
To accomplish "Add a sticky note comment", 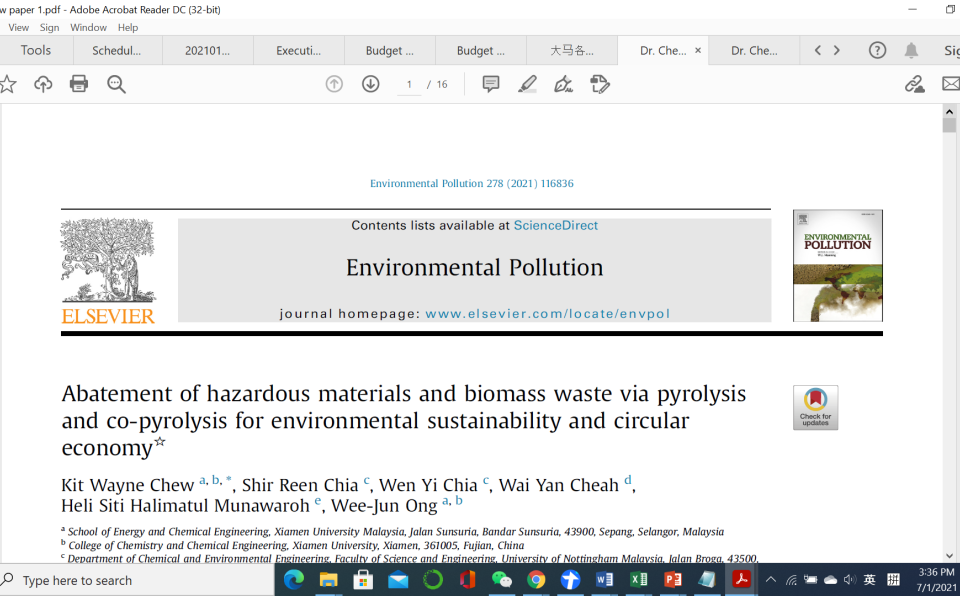I will [x=491, y=84].
